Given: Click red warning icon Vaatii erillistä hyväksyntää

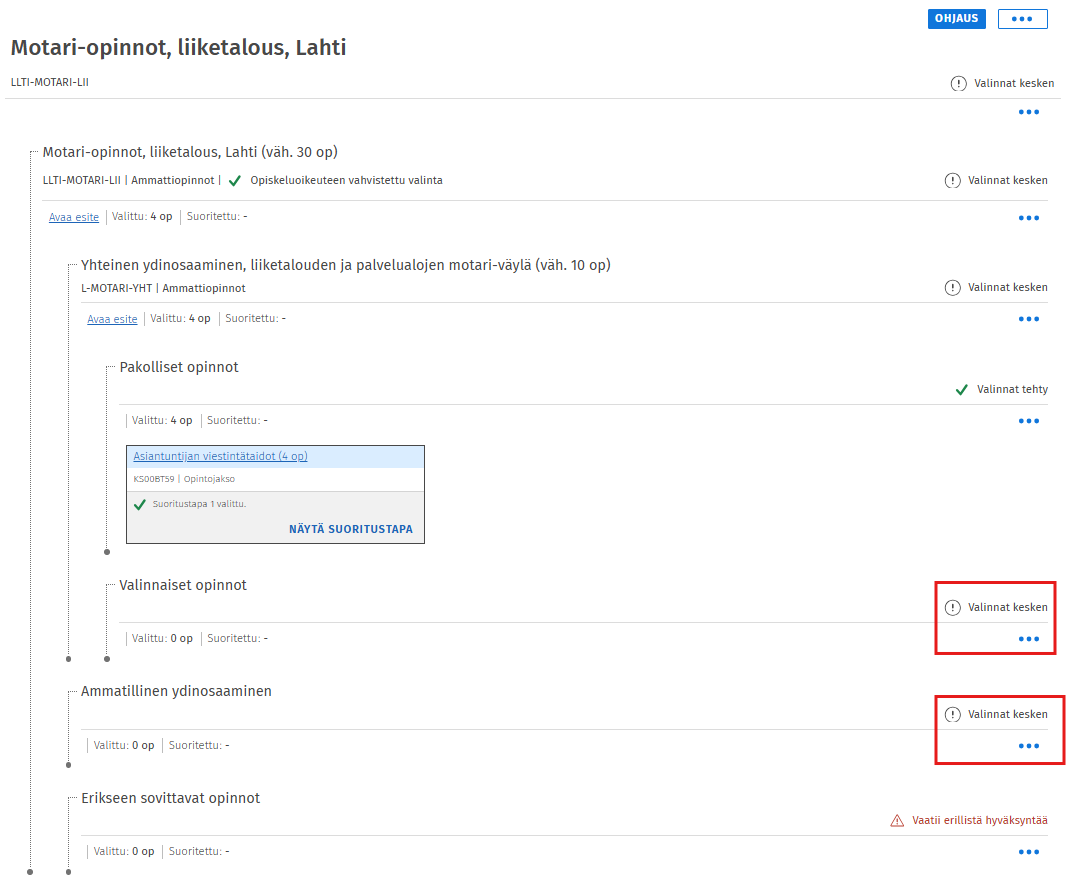Looking at the screenshot, I should pos(897,821).
